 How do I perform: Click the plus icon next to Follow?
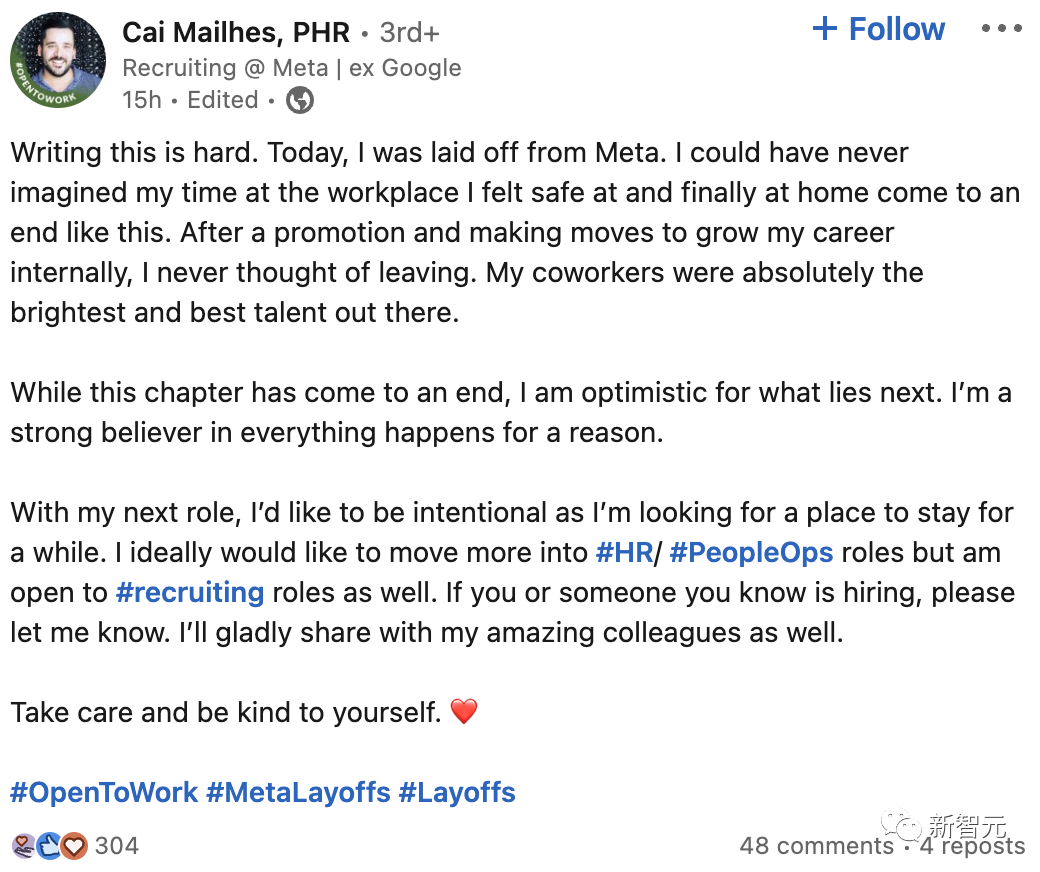[824, 29]
